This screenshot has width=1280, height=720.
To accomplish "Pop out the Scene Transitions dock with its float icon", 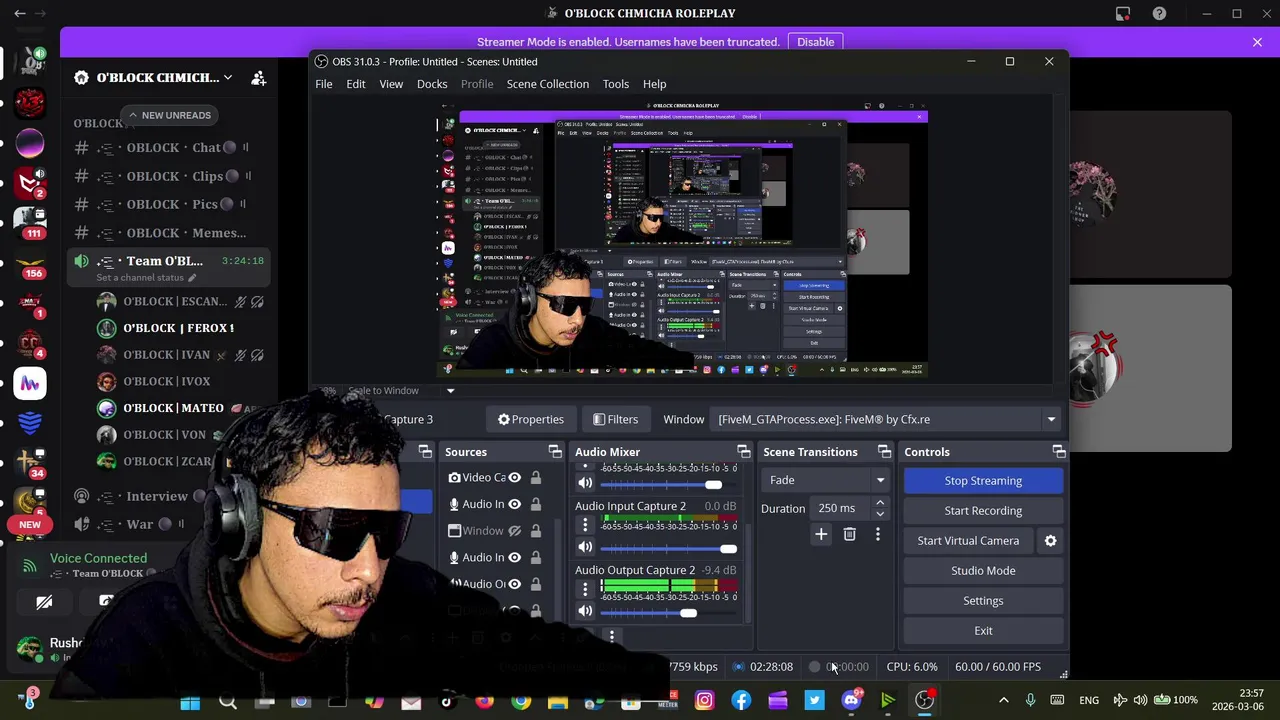I will [884, 452].
